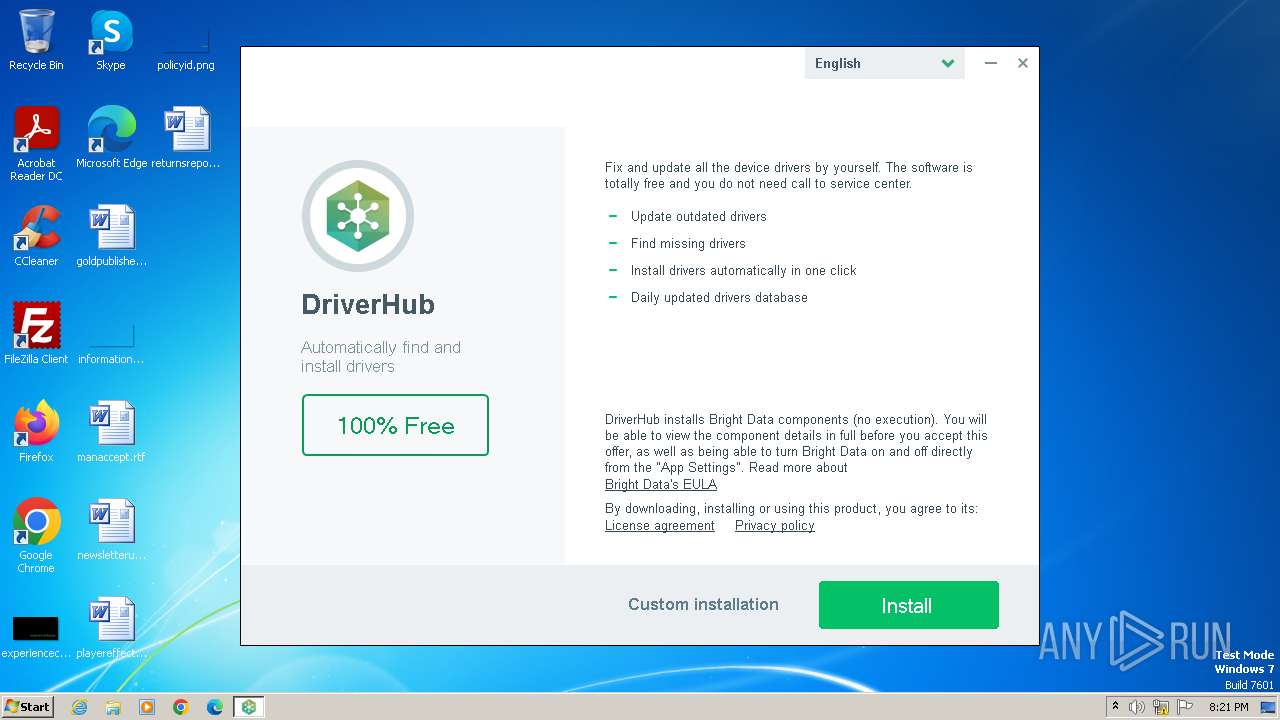Open Bright Data's EULA link
Viewport: 1280px width, 720px height.
coord(661,484)
